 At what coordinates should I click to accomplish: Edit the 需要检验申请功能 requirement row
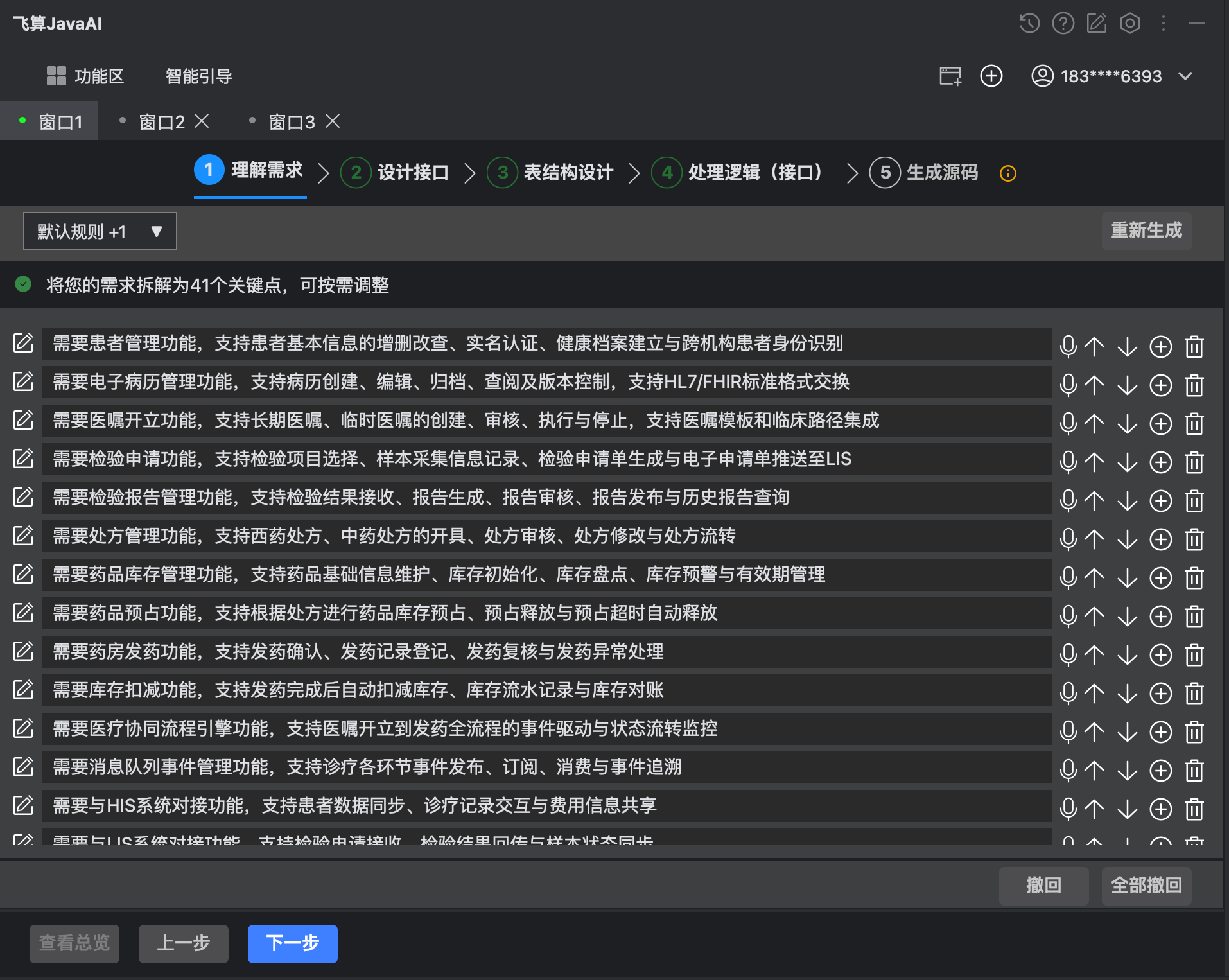point(23,459)
